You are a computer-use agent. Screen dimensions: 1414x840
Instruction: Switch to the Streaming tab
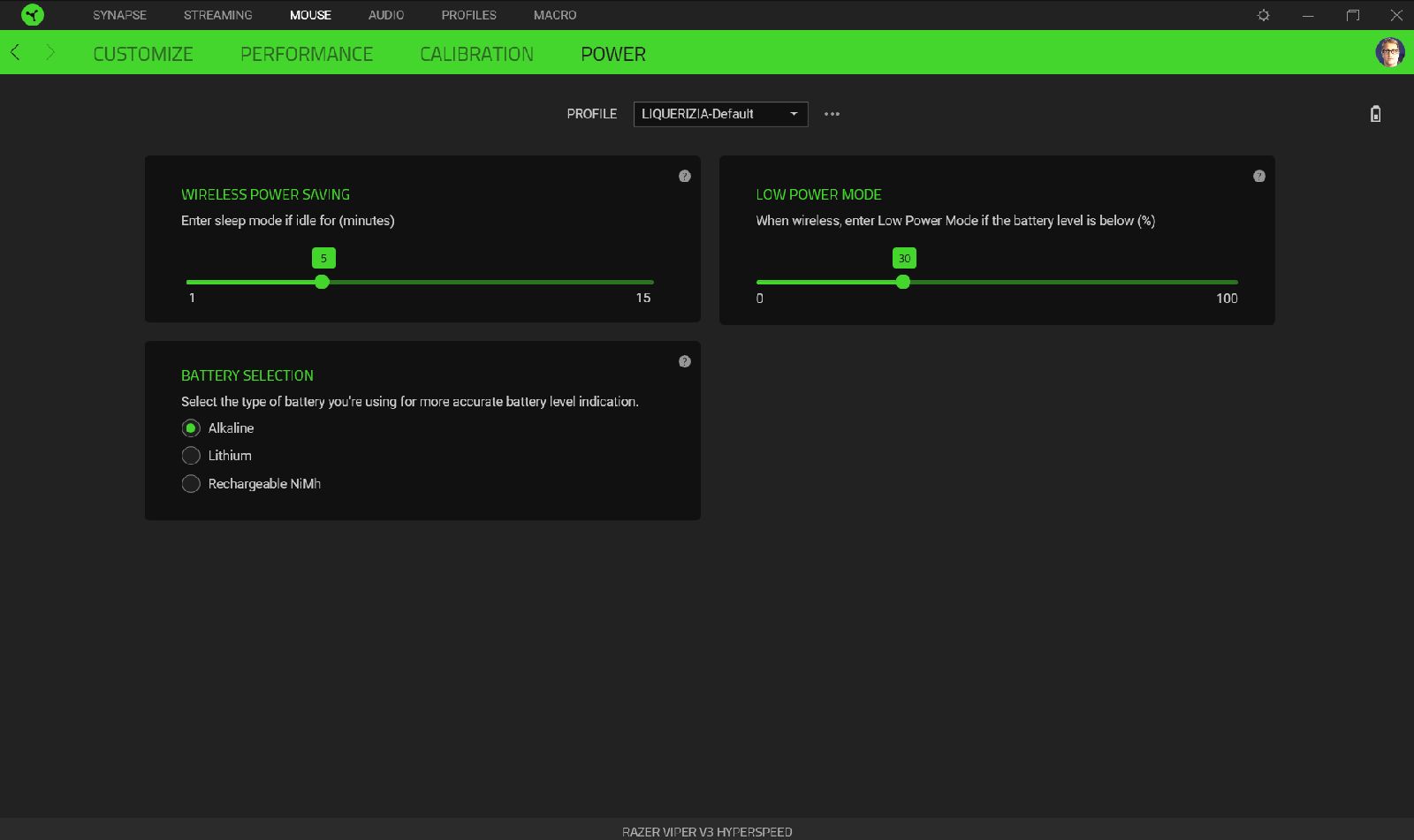217,15
